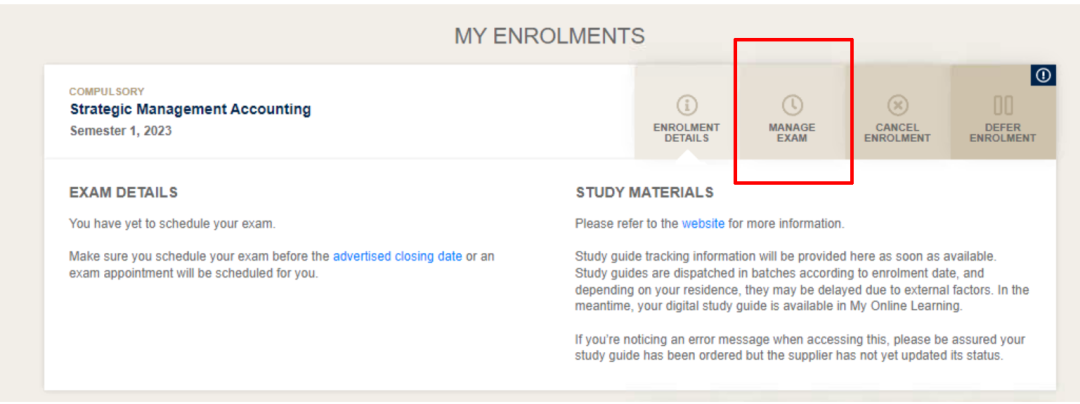Switch to the Enrolment Details tab label
Image resolution: width=1080 pixels, height=404 pixels.
click(x=687, y=132)
